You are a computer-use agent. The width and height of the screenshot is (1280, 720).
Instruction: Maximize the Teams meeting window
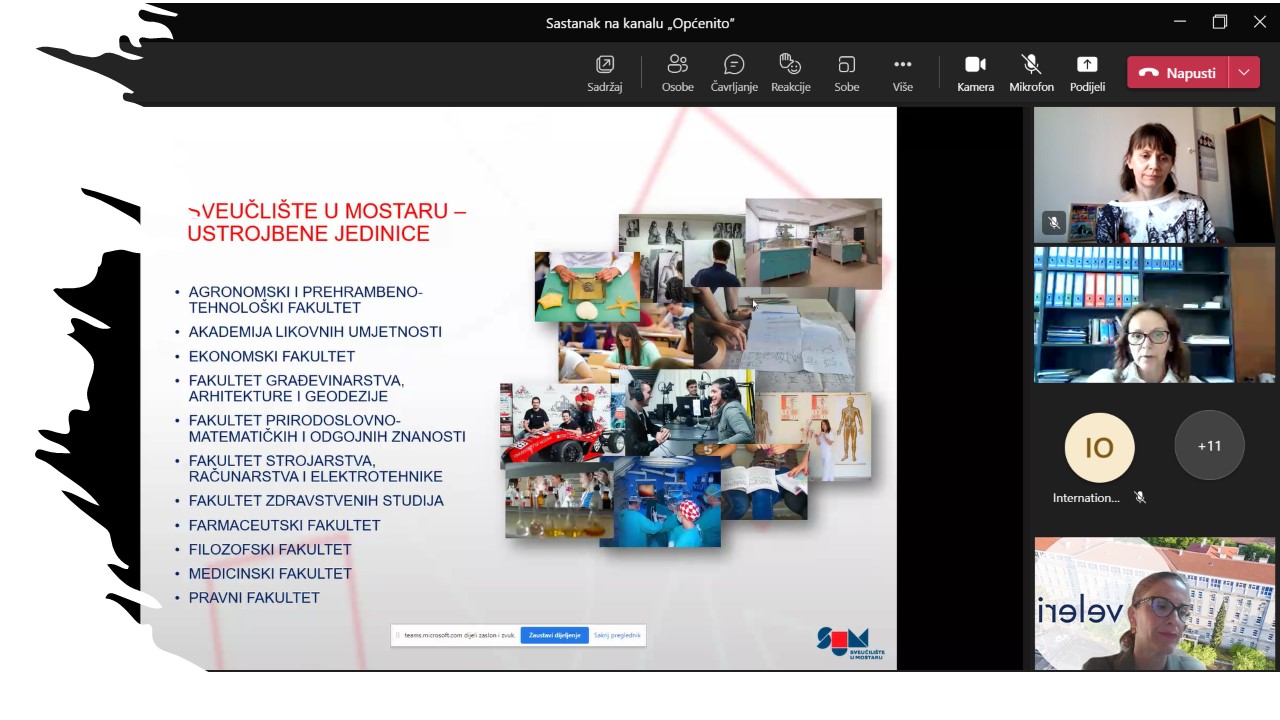coord(1219,22)
